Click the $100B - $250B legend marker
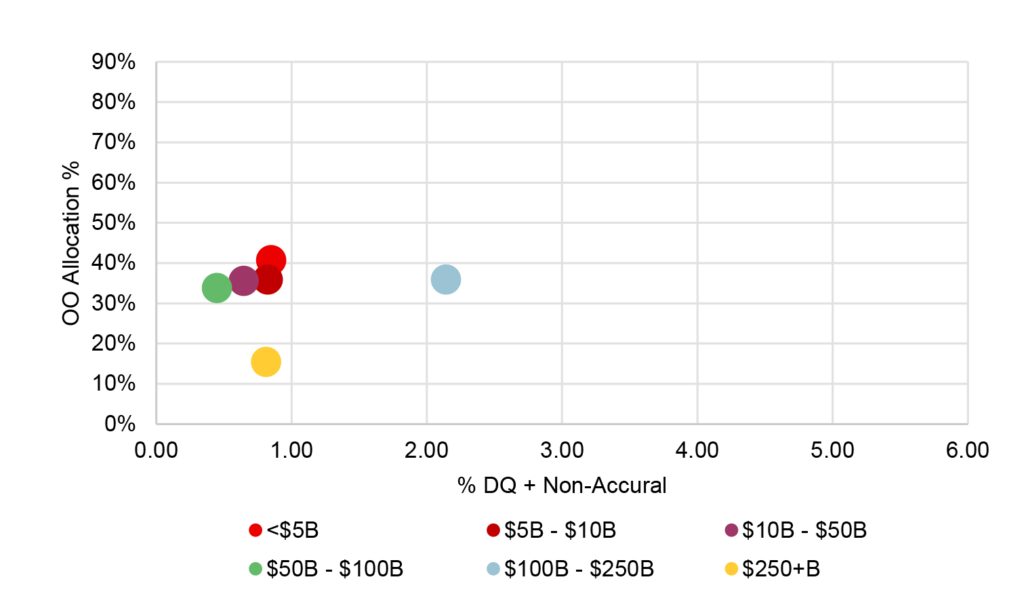Viewport: 1024px width, 611px height. coord(493,569)
